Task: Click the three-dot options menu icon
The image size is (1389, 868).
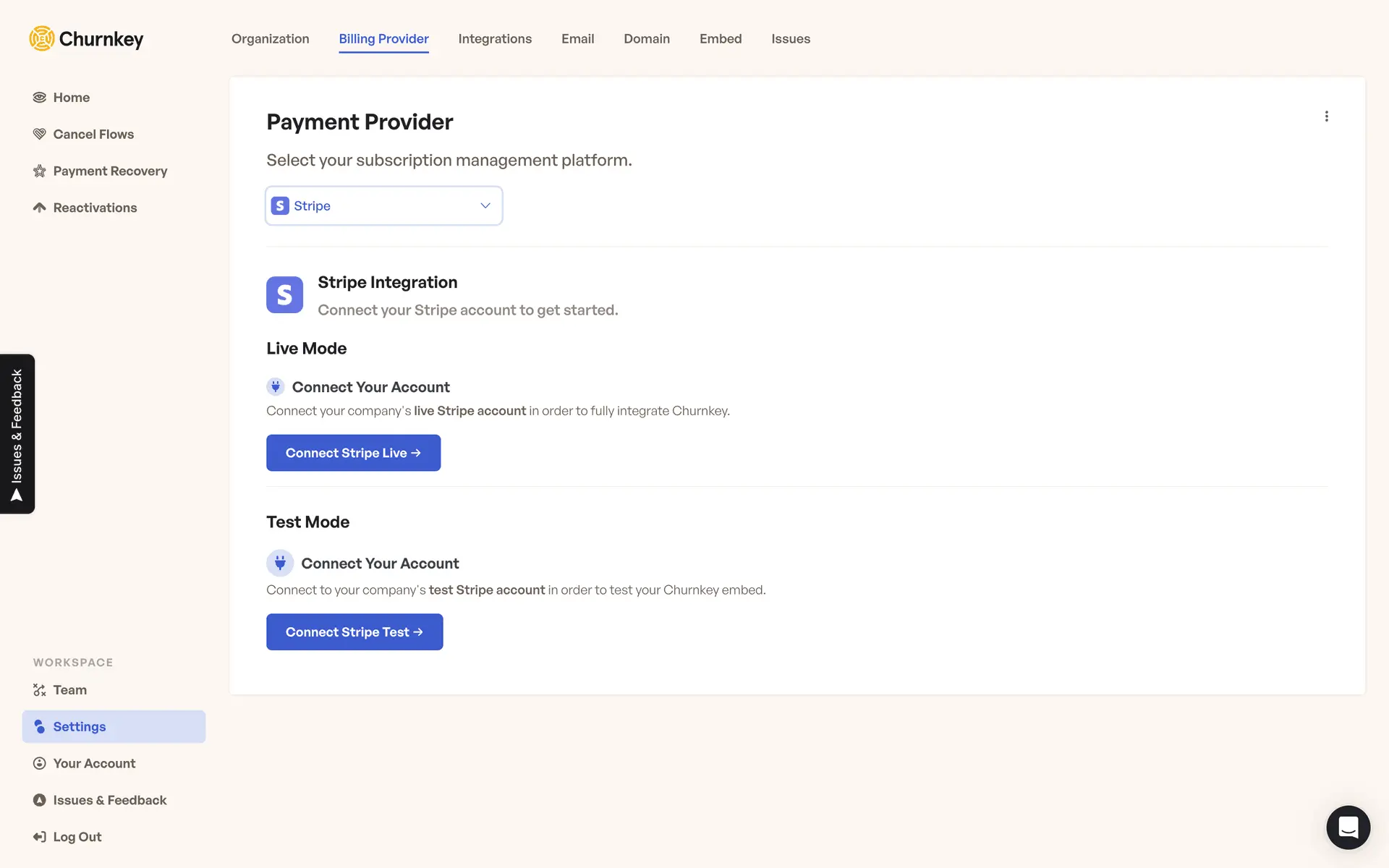Action: (x=1326, y=116)
